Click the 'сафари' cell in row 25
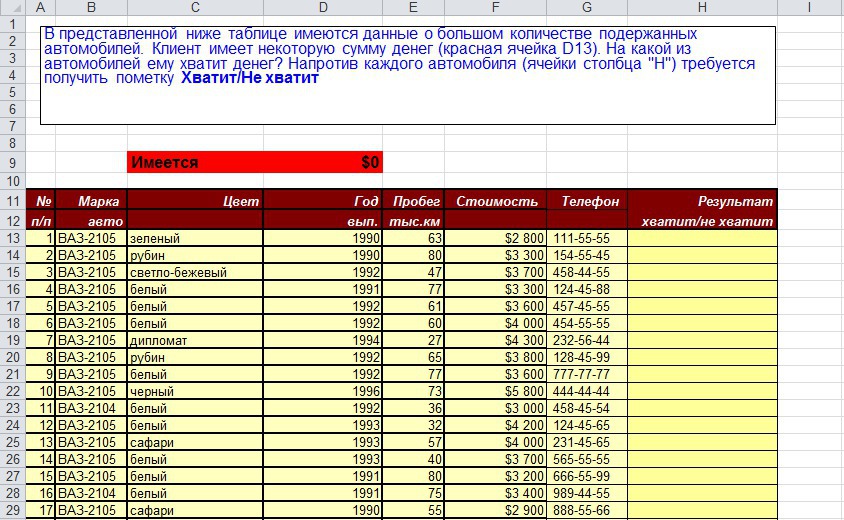This screenshot has width=844, height=520. pyautogui.click(x=195, y=442)
